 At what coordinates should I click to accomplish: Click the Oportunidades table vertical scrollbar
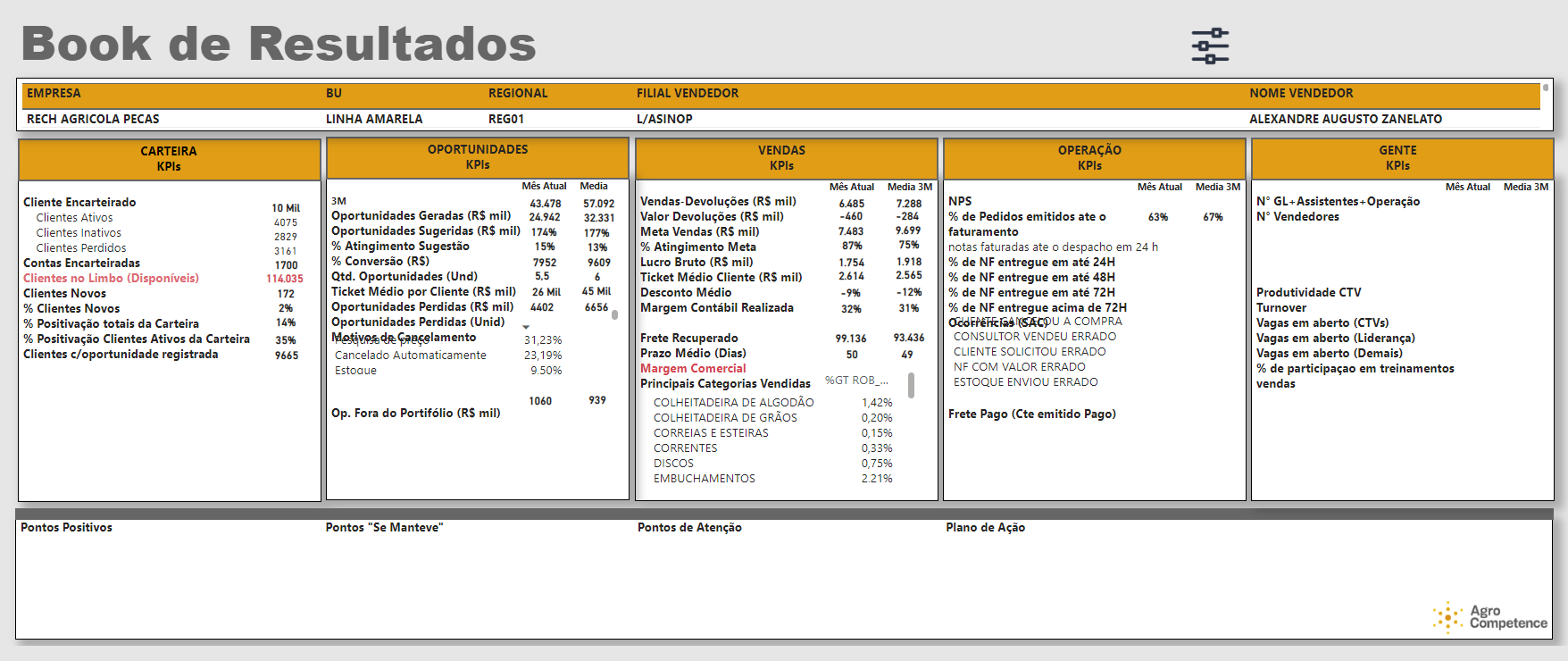(x=614, y=314)
